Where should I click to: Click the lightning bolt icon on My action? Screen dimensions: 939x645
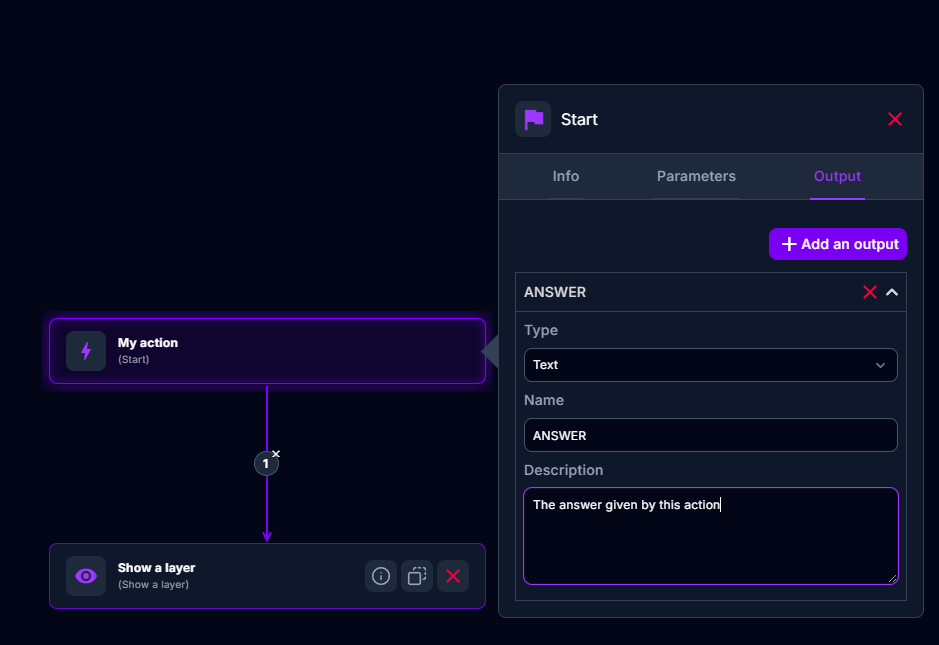[86, 351]
